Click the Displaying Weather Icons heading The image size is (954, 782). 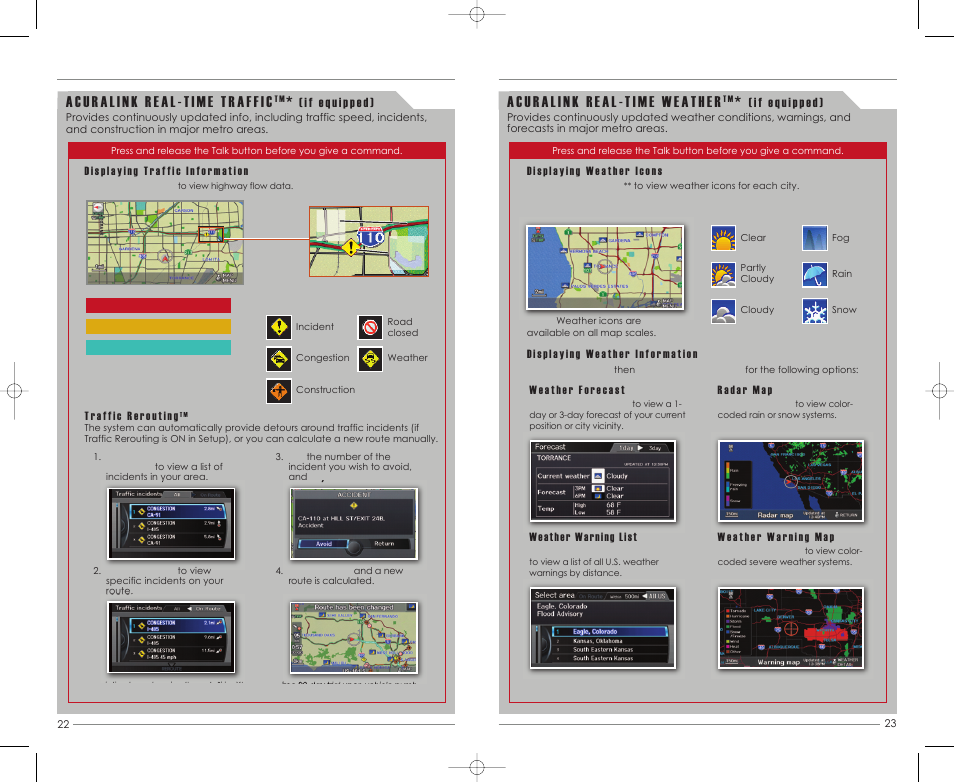coord(594,171)
